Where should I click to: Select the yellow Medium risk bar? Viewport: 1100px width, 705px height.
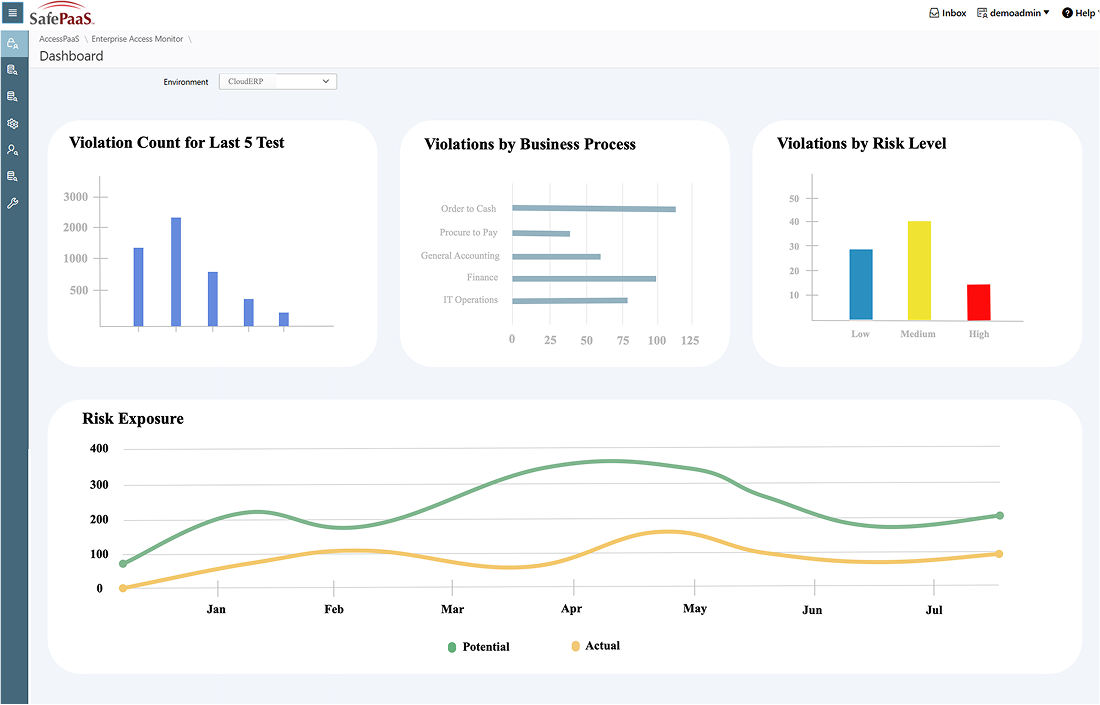tap(919, 270)
